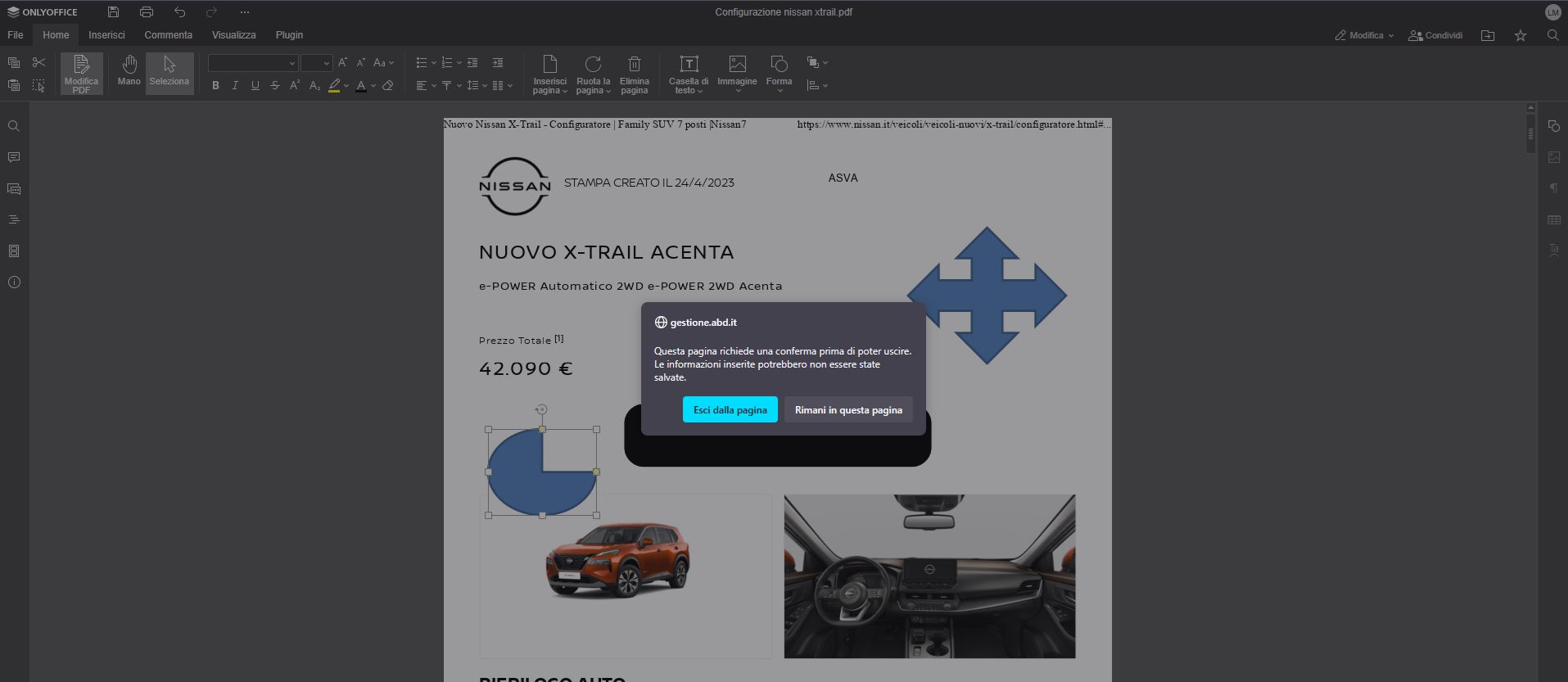
Task: Click Esci dalla pagina button
Action: (x=730, y=409)
